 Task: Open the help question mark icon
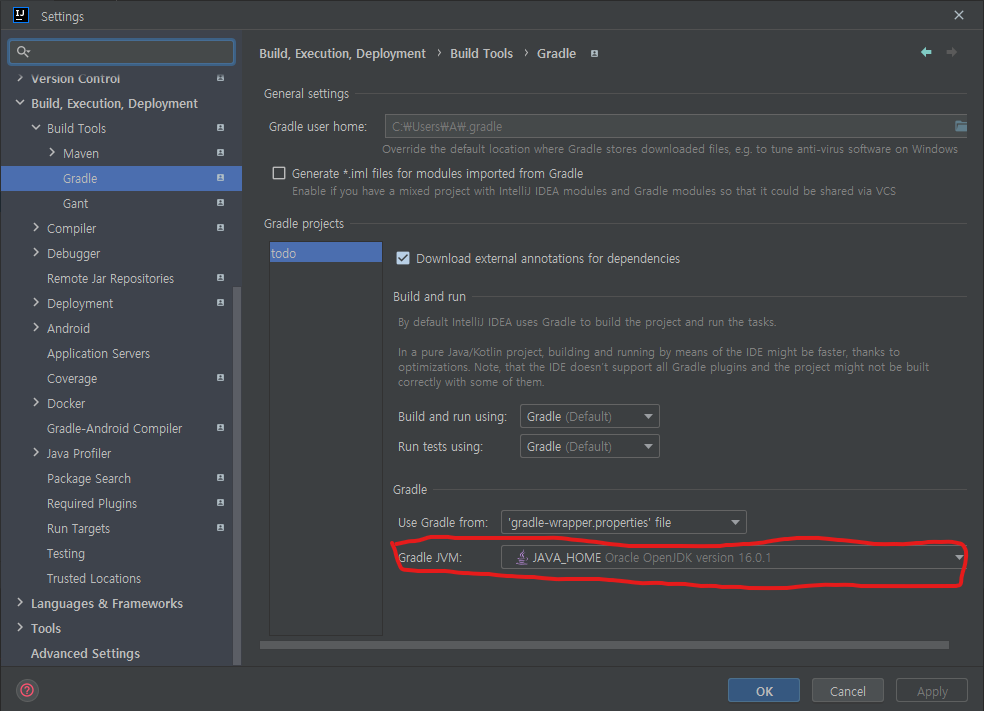(x=27, y=690)
